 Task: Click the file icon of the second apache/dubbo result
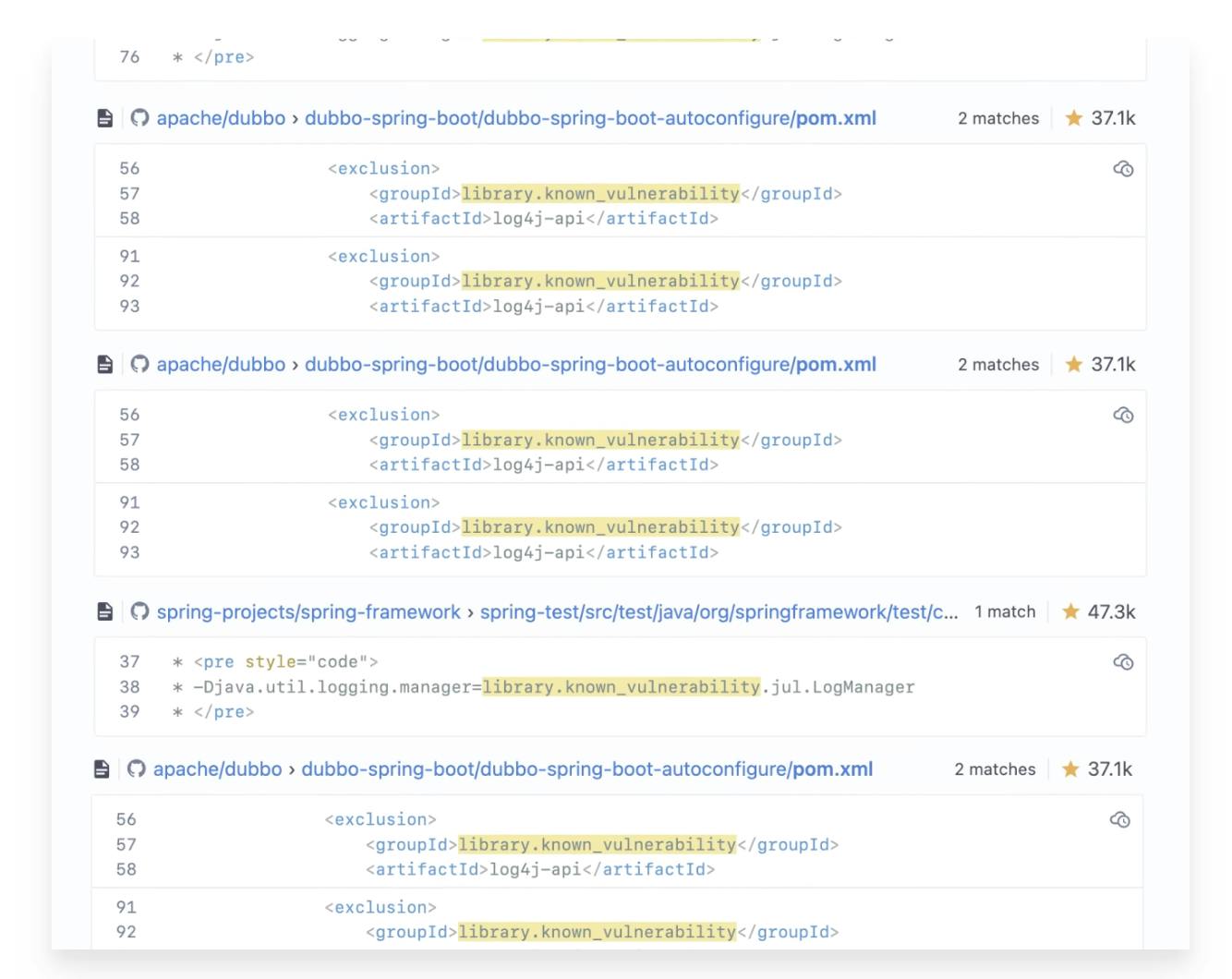105,365
